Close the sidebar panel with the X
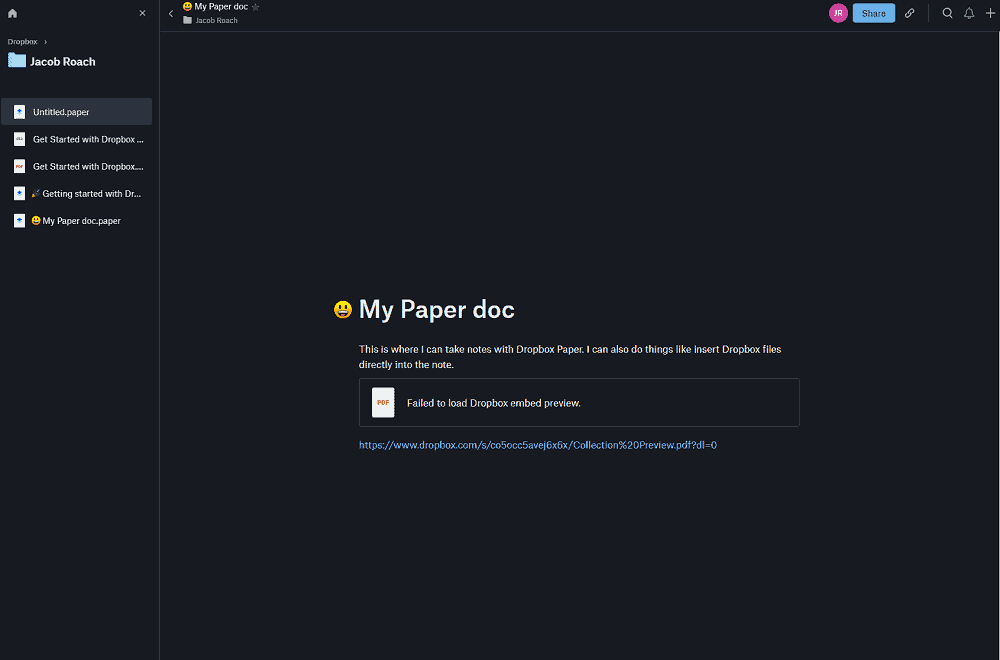 142,13
